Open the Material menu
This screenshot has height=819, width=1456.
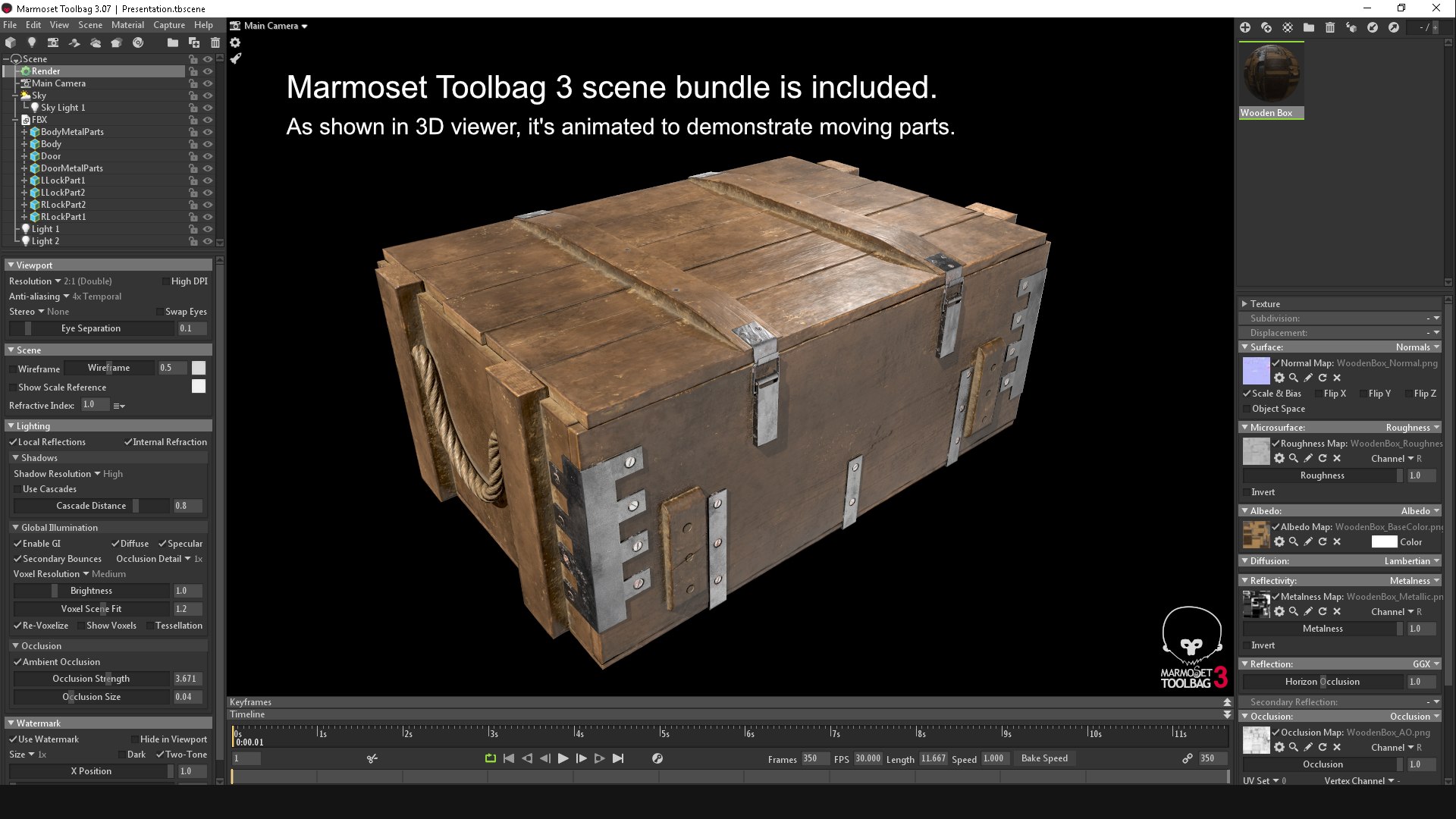127,25
